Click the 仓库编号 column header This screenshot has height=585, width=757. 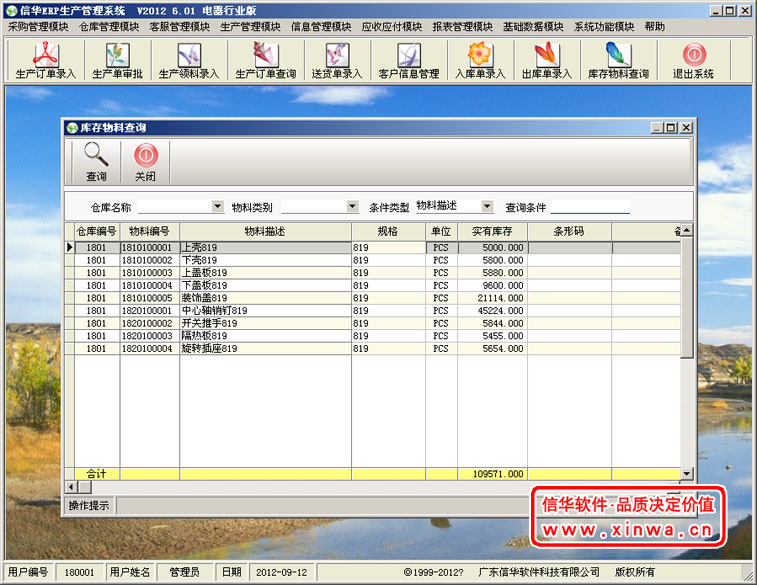(x=97, y=232)
